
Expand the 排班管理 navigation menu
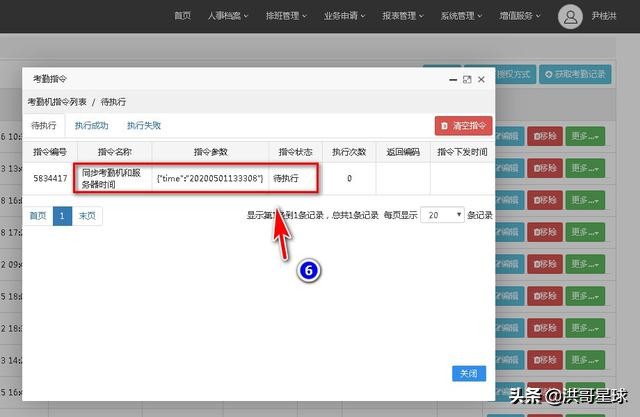(x=286, y=16)
